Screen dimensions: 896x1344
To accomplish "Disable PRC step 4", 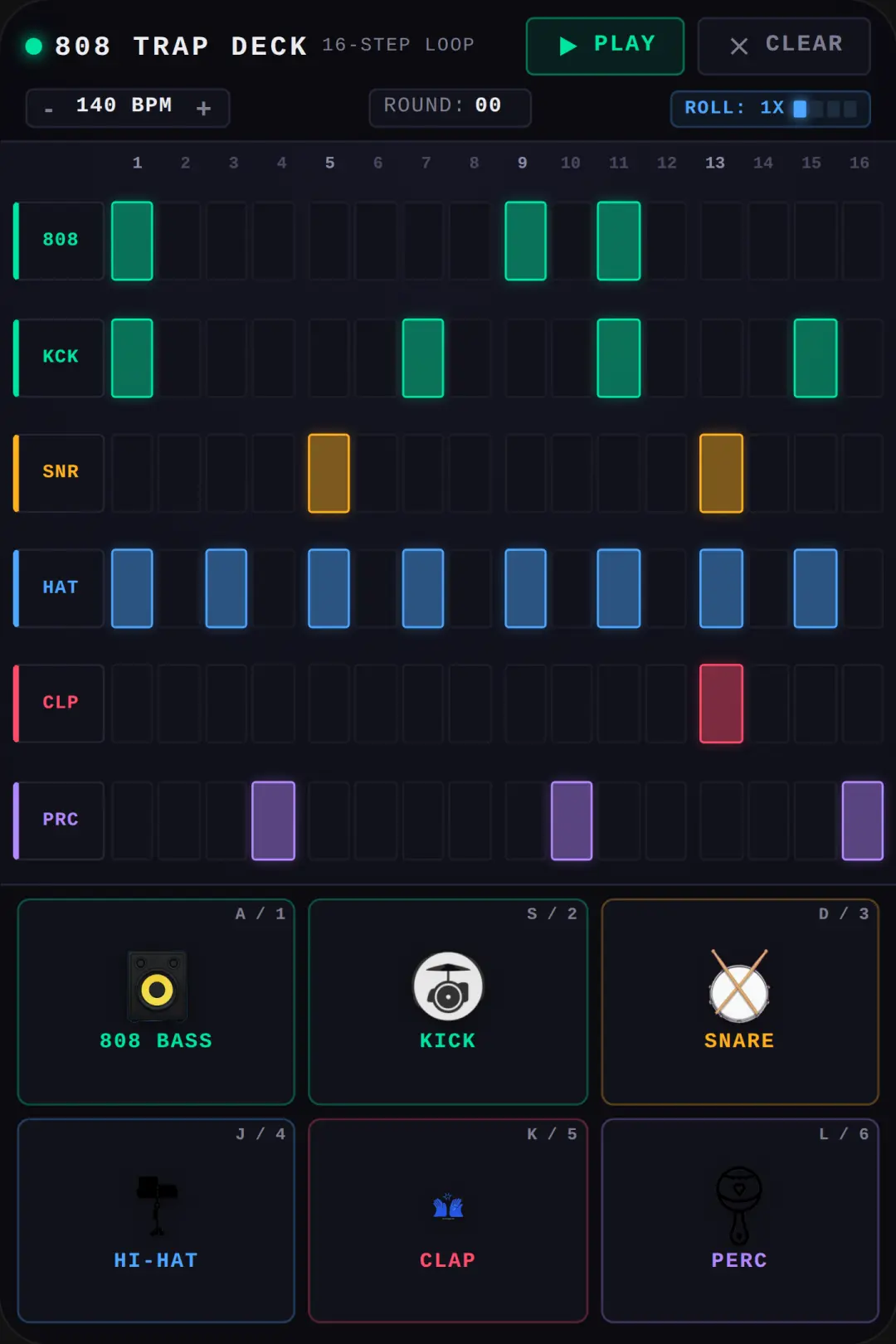I will (x=274, y=821).
